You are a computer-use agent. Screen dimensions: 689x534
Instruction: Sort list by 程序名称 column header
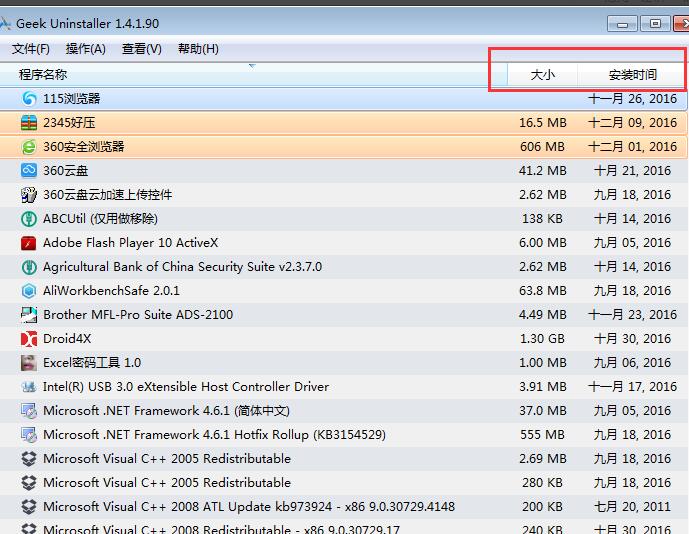pos(43,74)
